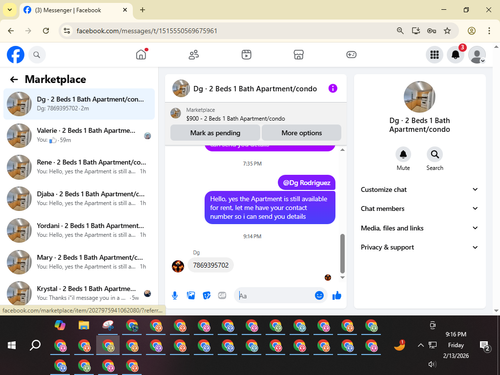Image resolution: width=500 pixels, height=375 pixels.
Task: Open the notifications bell with badge
Action: pyautogui.click(x=456, y=54)
